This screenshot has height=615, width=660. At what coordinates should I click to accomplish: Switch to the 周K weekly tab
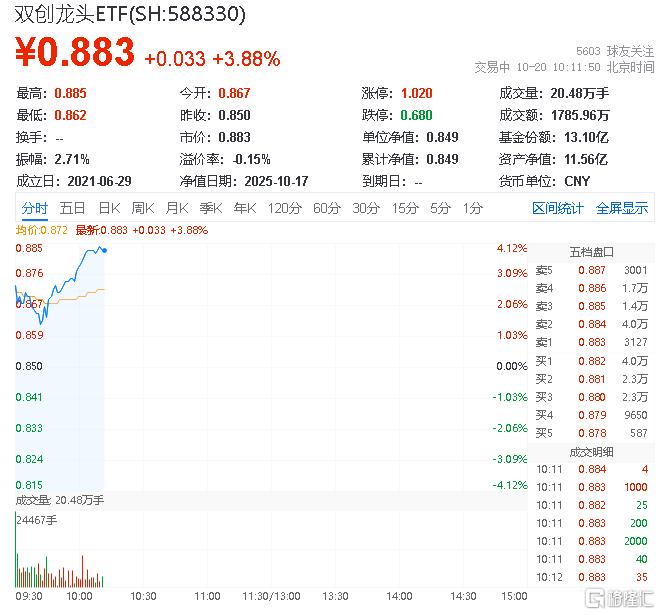143,208
